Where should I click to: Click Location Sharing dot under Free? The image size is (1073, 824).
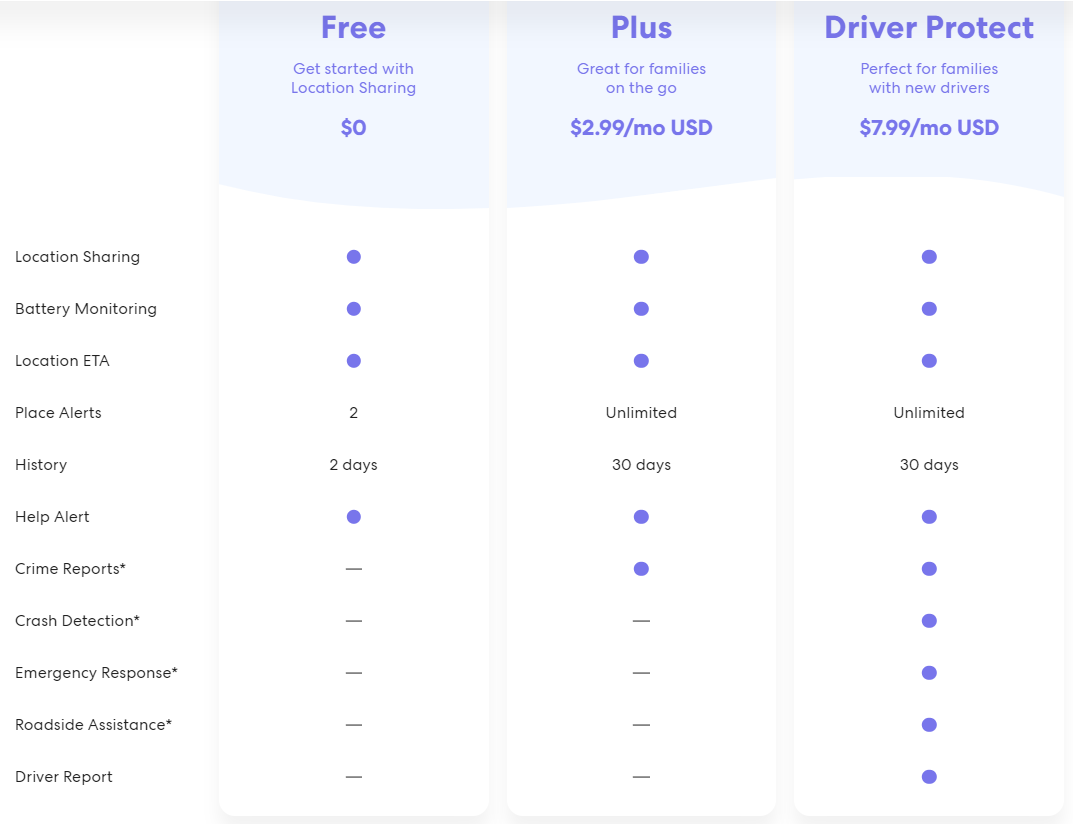[353, 257]
